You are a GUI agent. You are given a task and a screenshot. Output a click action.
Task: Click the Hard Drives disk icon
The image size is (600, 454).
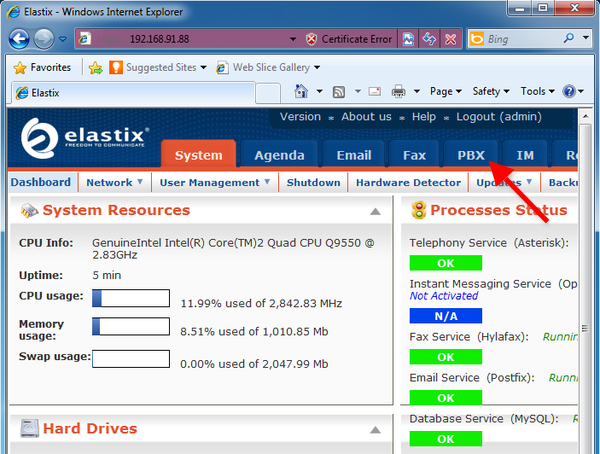pos(29,428)
